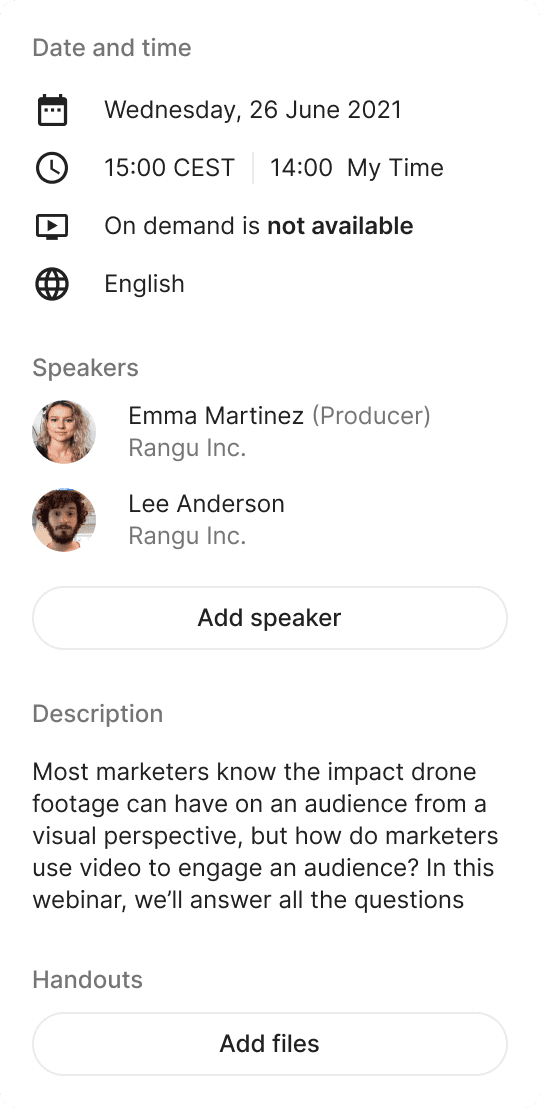Viewport: 540px width, 1108px height.
Task: Click the Add speaker button
Action: 270,618
